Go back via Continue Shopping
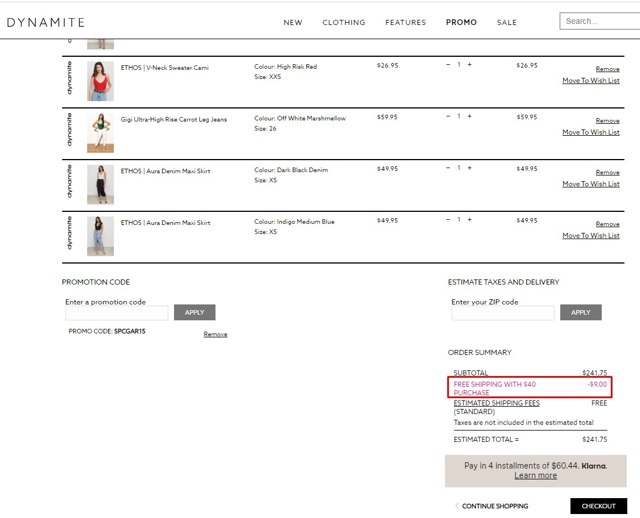Image resolution: width=640 pixels, height=518 pixels. (492, 506)
